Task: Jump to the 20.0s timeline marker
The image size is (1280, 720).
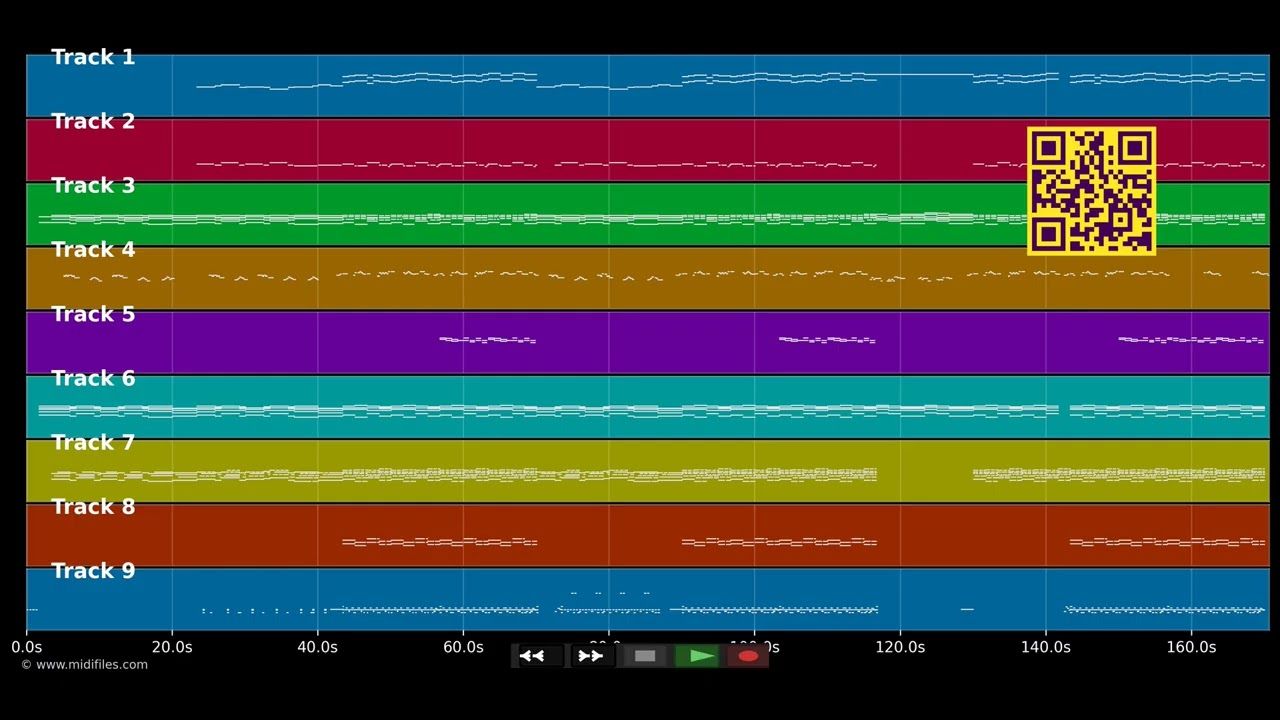Action: click(172, 647)
